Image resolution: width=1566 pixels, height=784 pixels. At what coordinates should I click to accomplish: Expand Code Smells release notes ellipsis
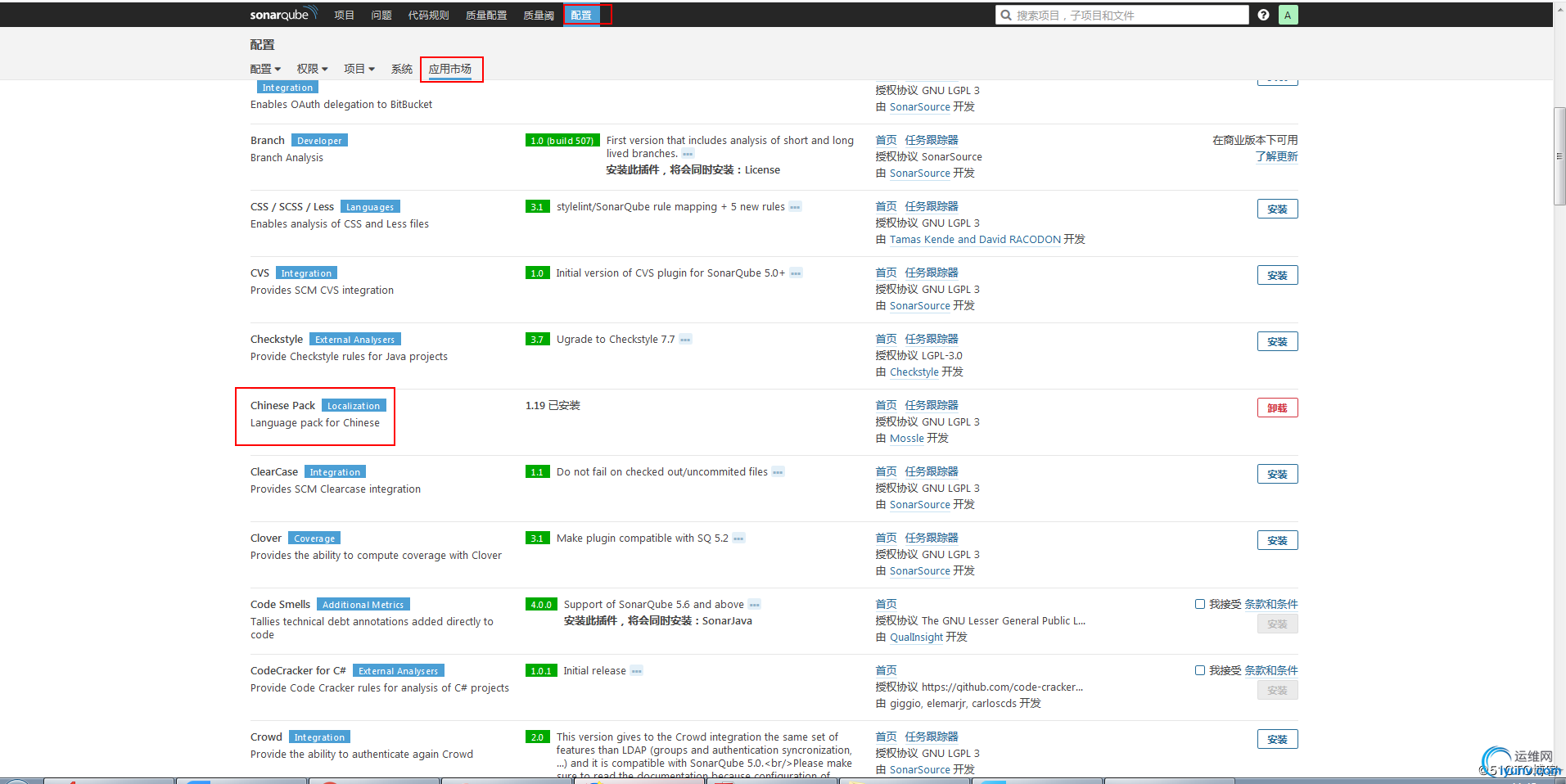(x=754, y=605)
